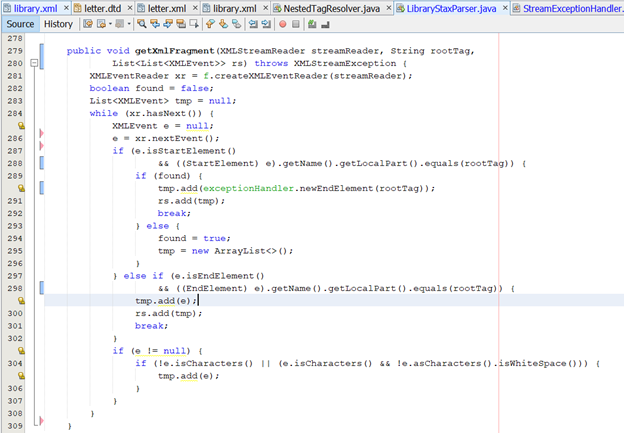Screen dimensions: 624x433
Task: Click 'createXMLEventReader' in line 281
Action: pos(271,76)
